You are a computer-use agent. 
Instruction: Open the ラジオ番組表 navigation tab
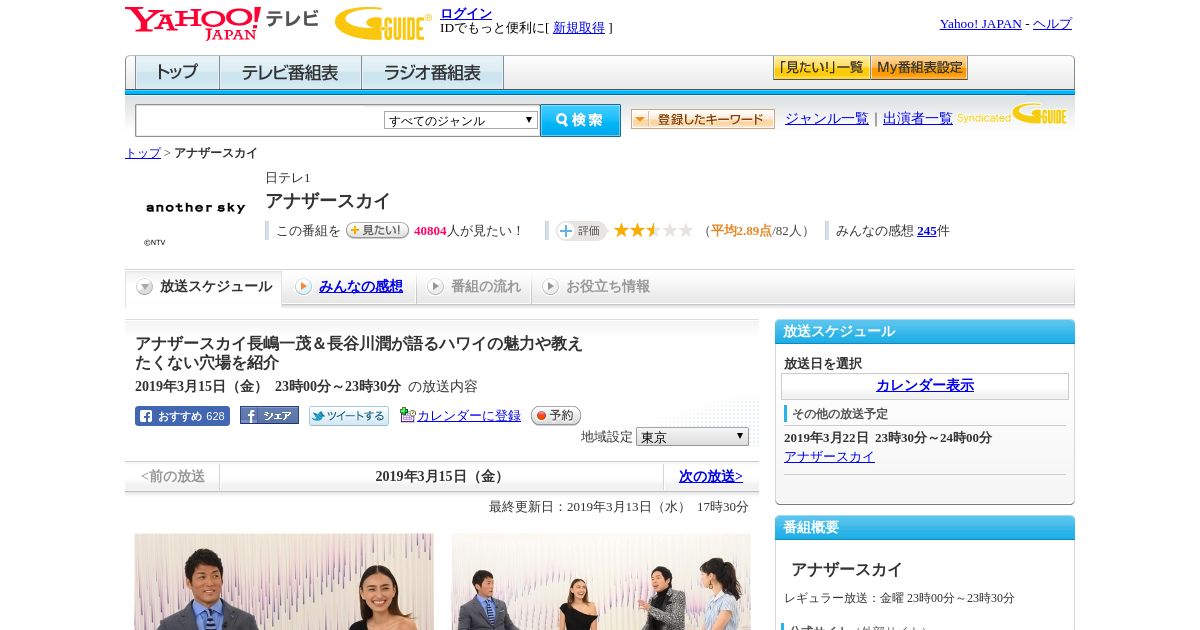(x=432, y=72)
